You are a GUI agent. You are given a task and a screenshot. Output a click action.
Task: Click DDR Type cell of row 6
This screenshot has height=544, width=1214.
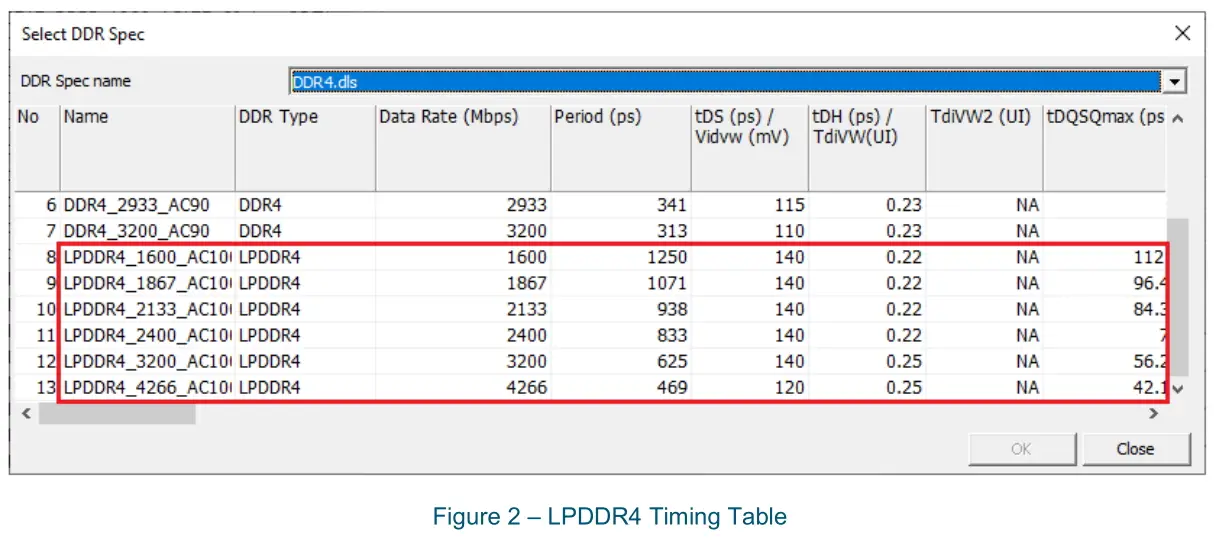point(305,204)
